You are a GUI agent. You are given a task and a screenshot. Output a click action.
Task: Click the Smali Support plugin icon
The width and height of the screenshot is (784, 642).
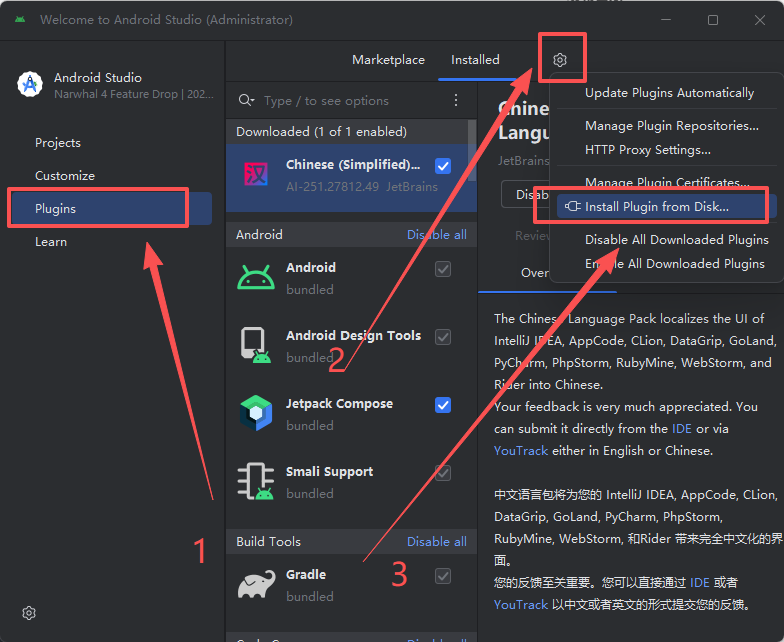[256, 481]
